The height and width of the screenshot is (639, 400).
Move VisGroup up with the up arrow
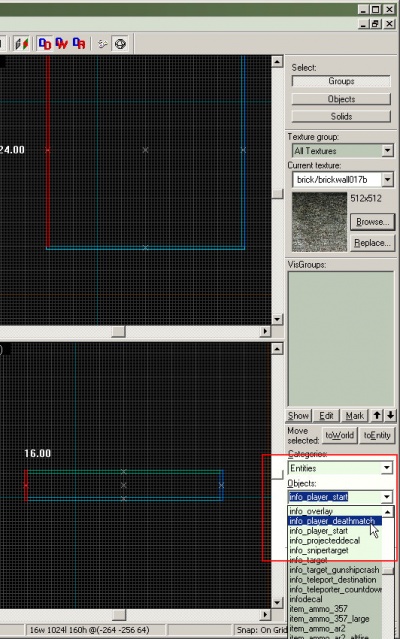pos(377,415)
